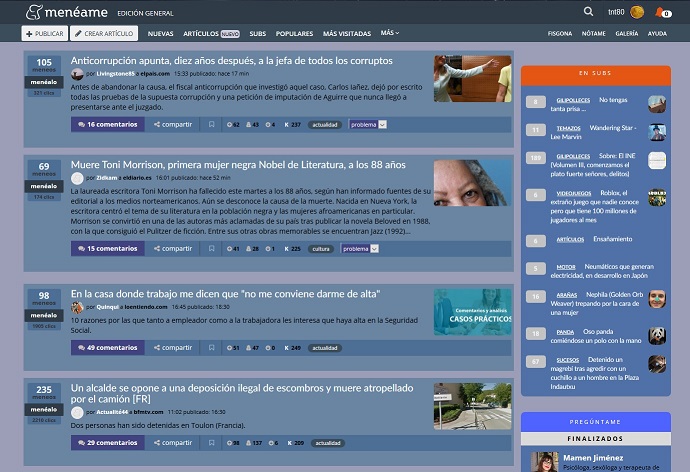Menéalo the 'darme de alta' story

(x=44, y=315)
